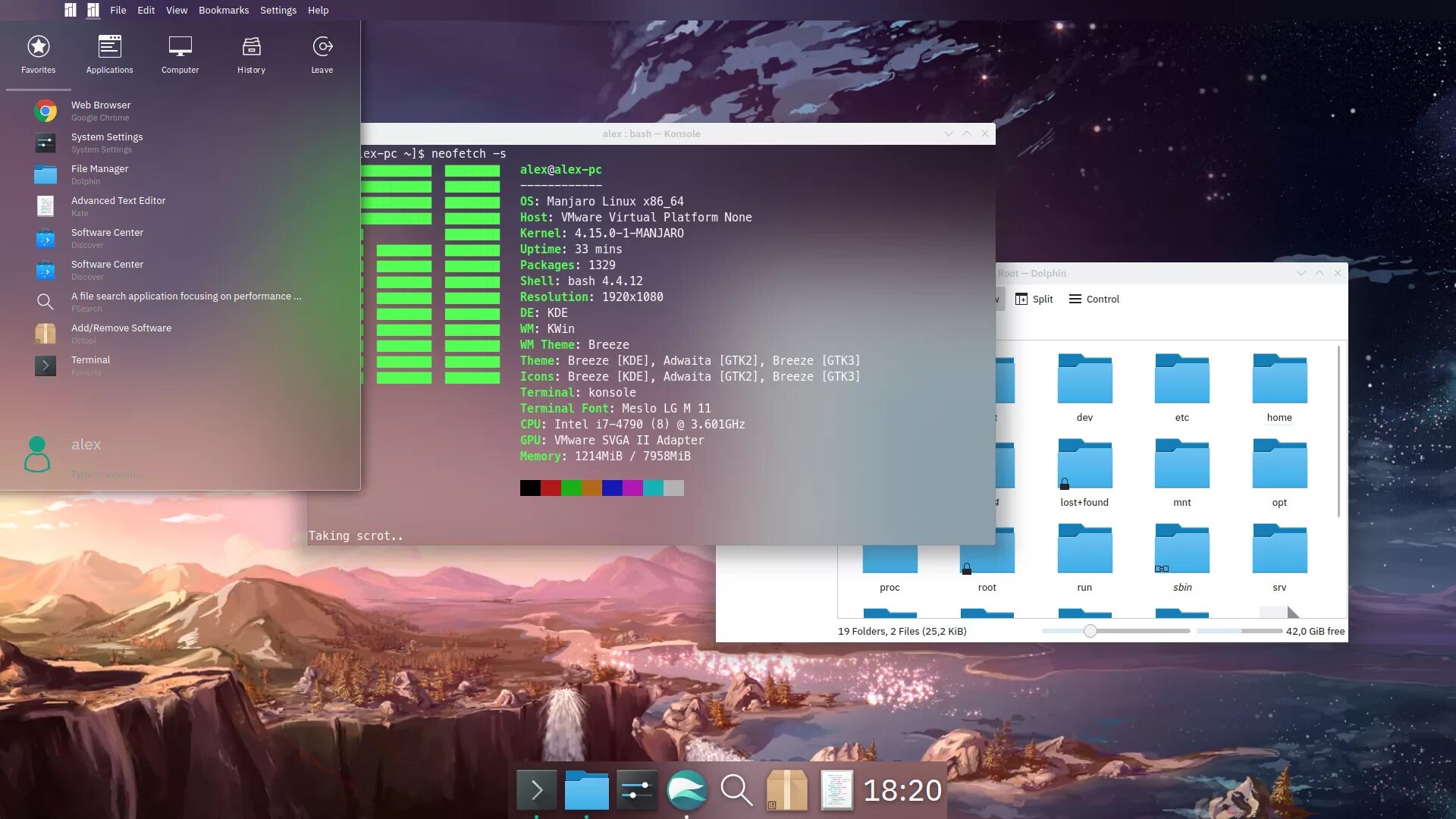The width and height of the screenshot is (1456, 819).
Task: Switch to Applications tab in launcher
Action: coord(109,55)
